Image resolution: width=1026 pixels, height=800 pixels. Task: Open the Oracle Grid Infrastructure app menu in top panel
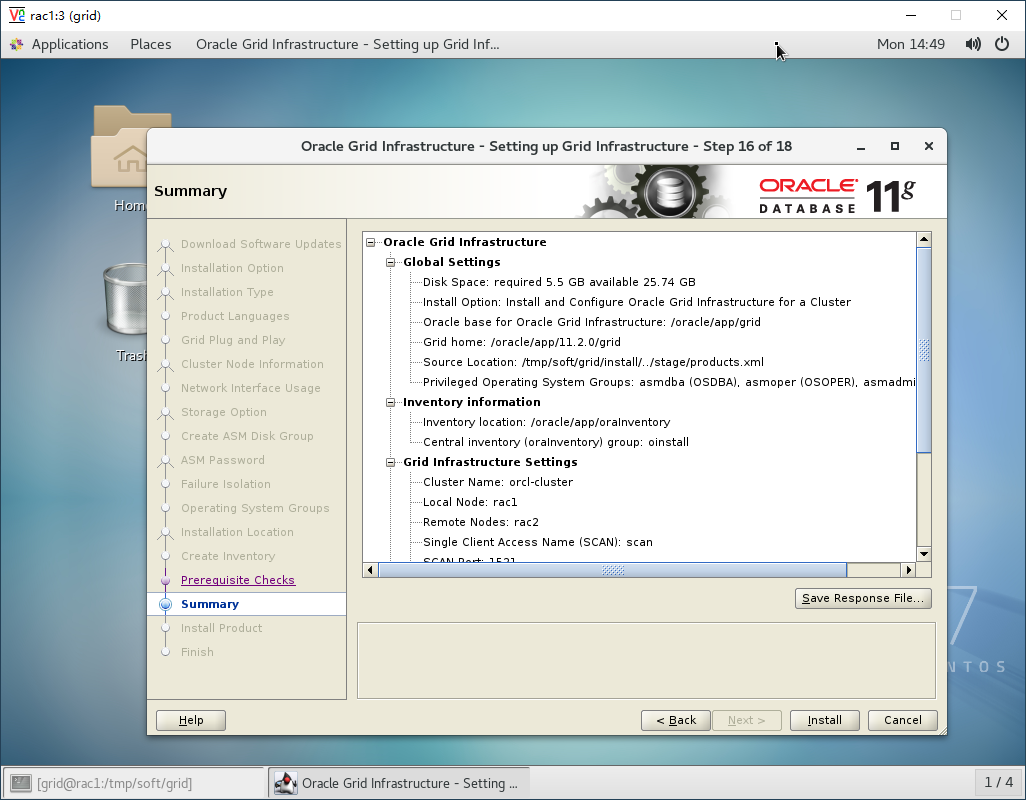pos(347,44)
